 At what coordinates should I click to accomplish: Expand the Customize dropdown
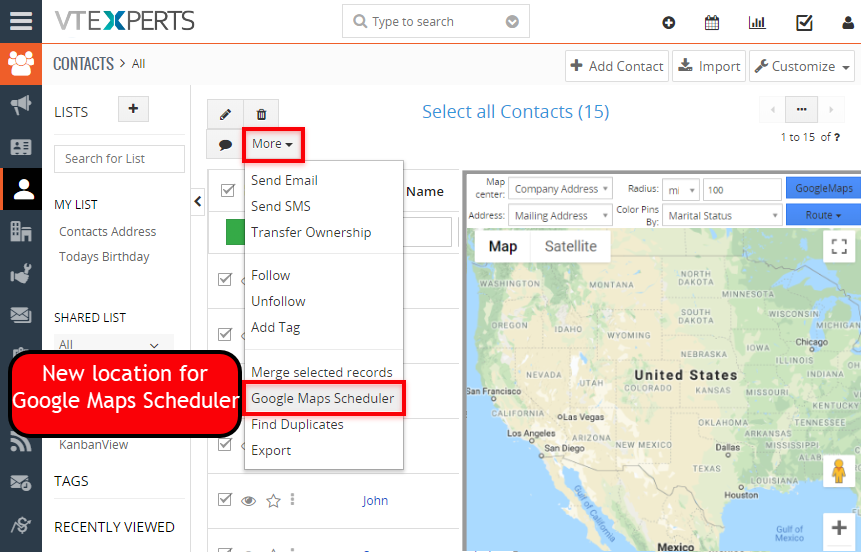(x=802, y=66)
